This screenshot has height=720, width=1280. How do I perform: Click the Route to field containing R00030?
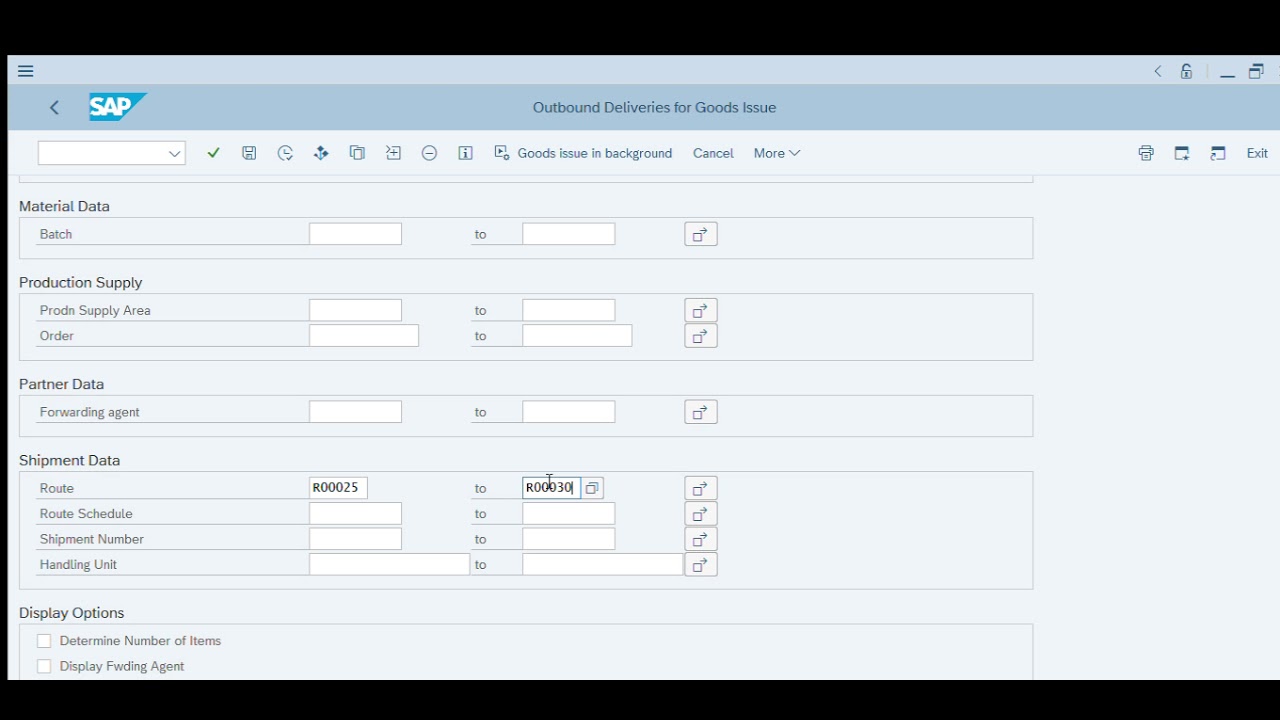pos(551,488)
